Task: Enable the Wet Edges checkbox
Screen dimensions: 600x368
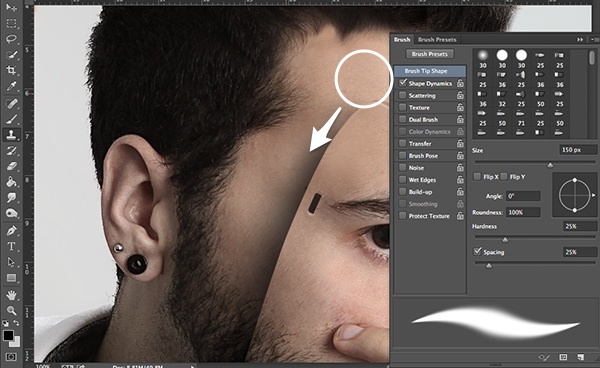Action: click(x=403, y=179)
